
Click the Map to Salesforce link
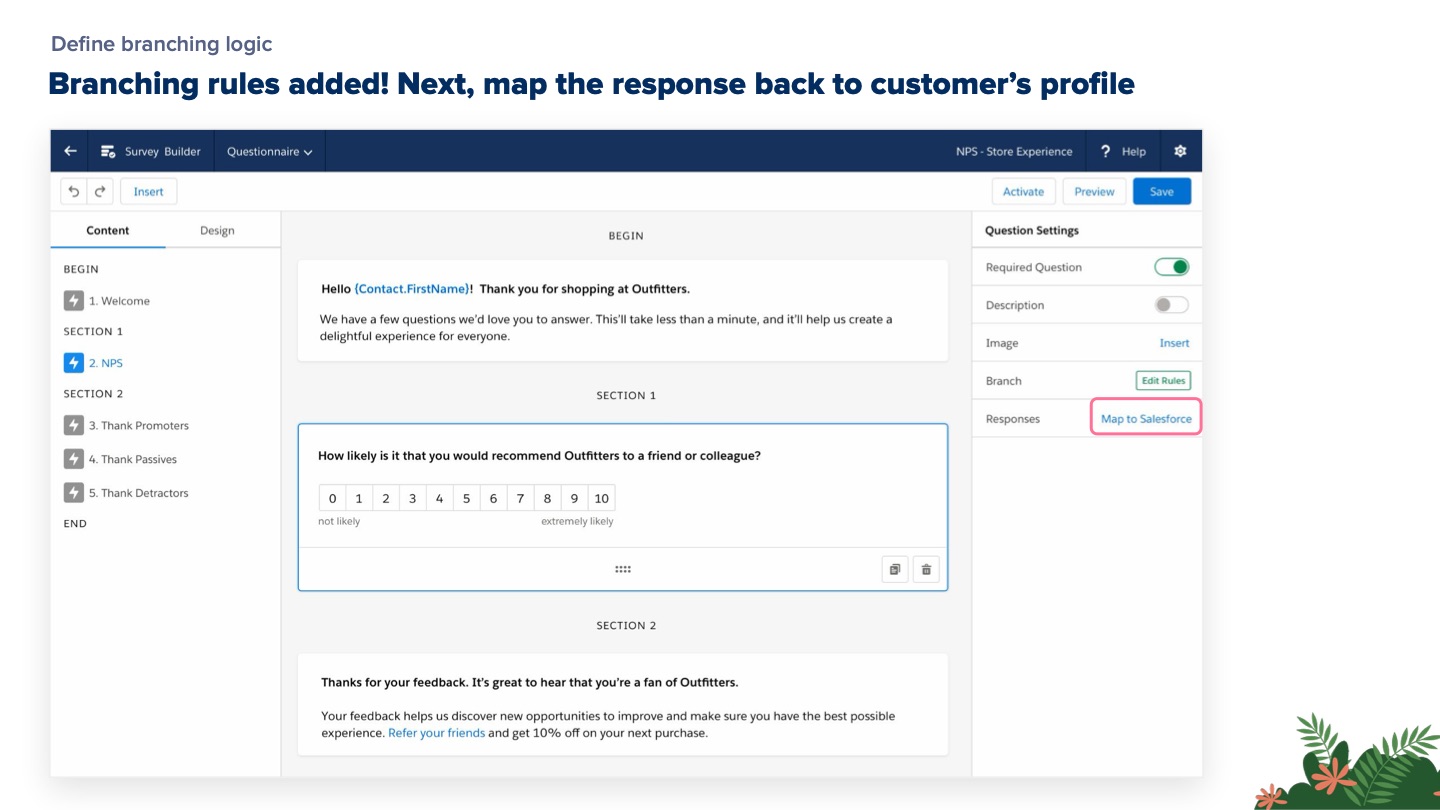[1146, 419]
